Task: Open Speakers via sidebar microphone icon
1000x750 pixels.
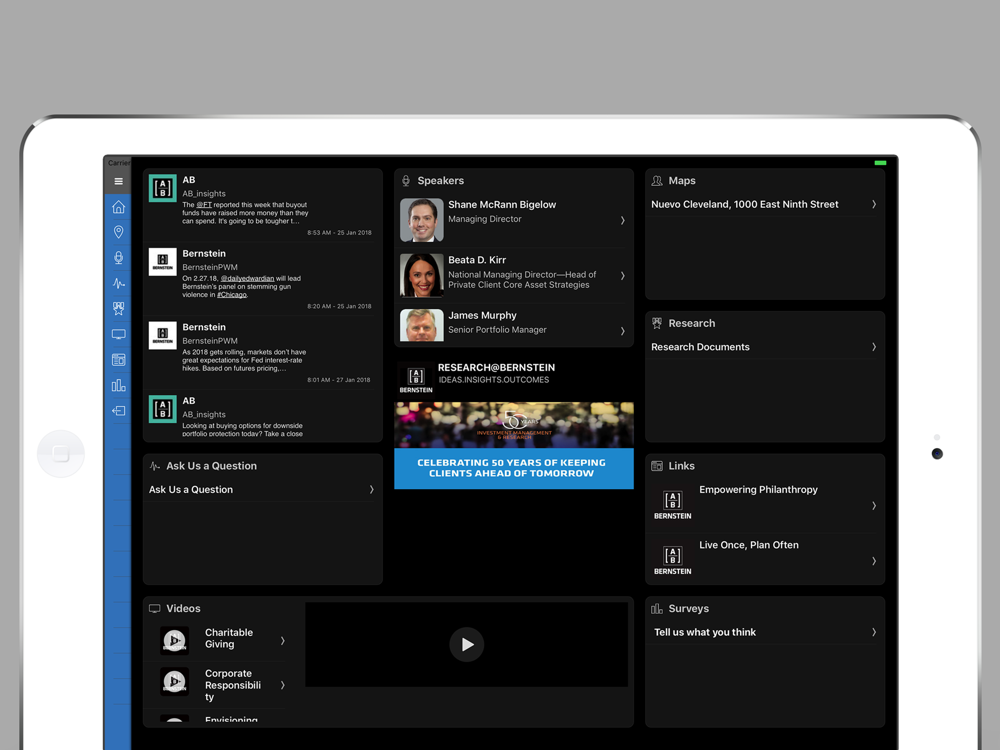Action: (x=119, y=258)
